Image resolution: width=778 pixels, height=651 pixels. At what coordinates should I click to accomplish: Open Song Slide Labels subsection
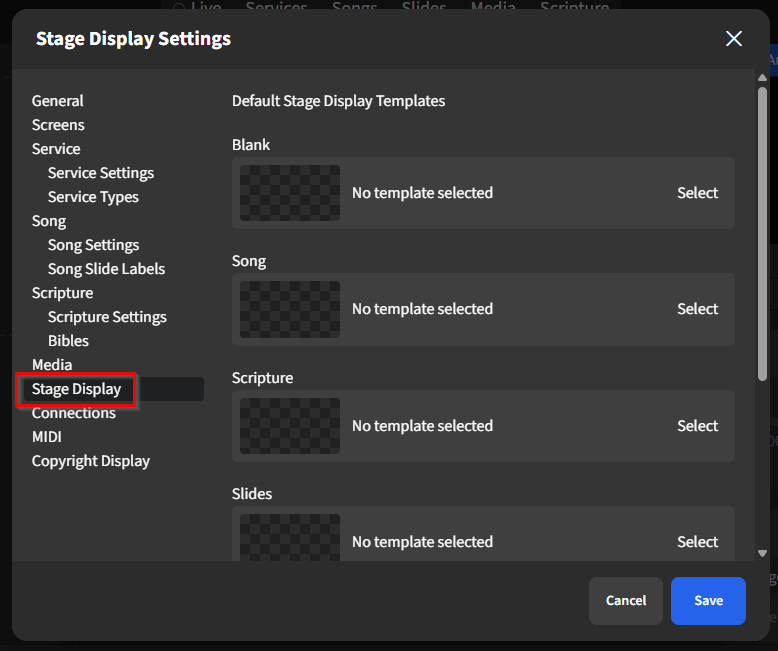106,269
